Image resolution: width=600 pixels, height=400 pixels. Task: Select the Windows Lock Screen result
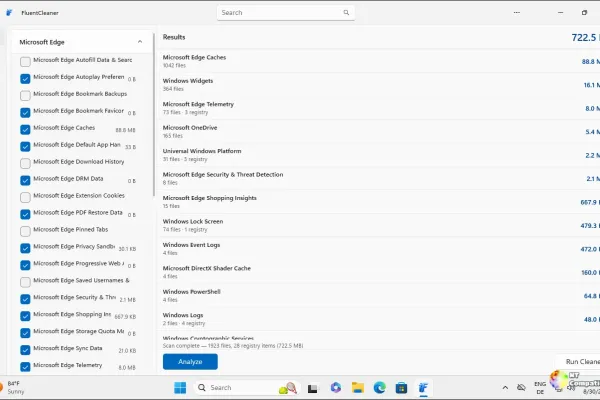click(381, 225)
